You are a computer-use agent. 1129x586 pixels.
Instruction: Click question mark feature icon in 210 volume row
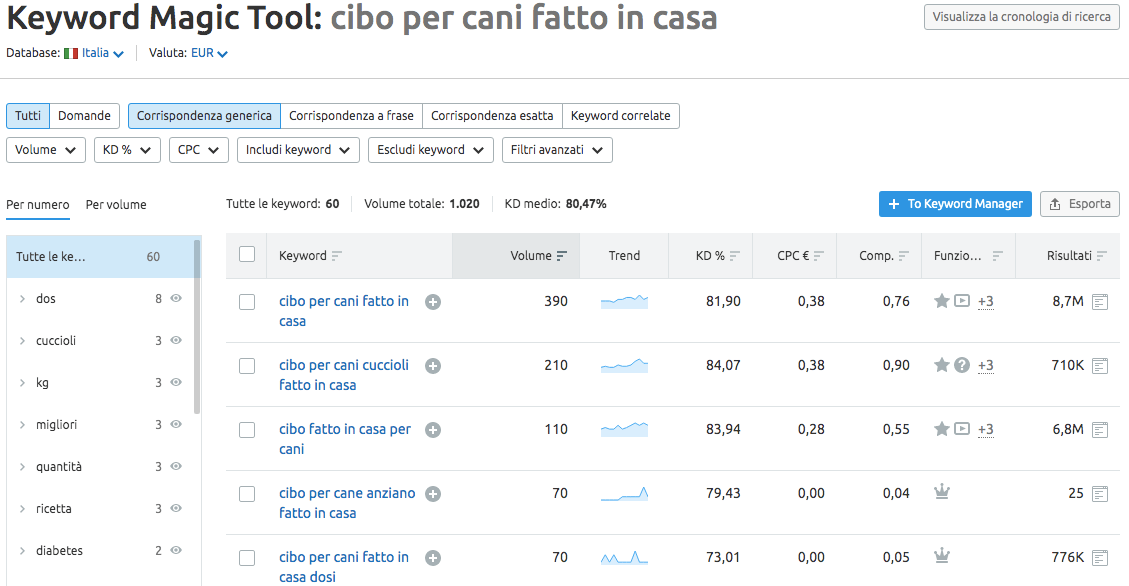(962, 365)
